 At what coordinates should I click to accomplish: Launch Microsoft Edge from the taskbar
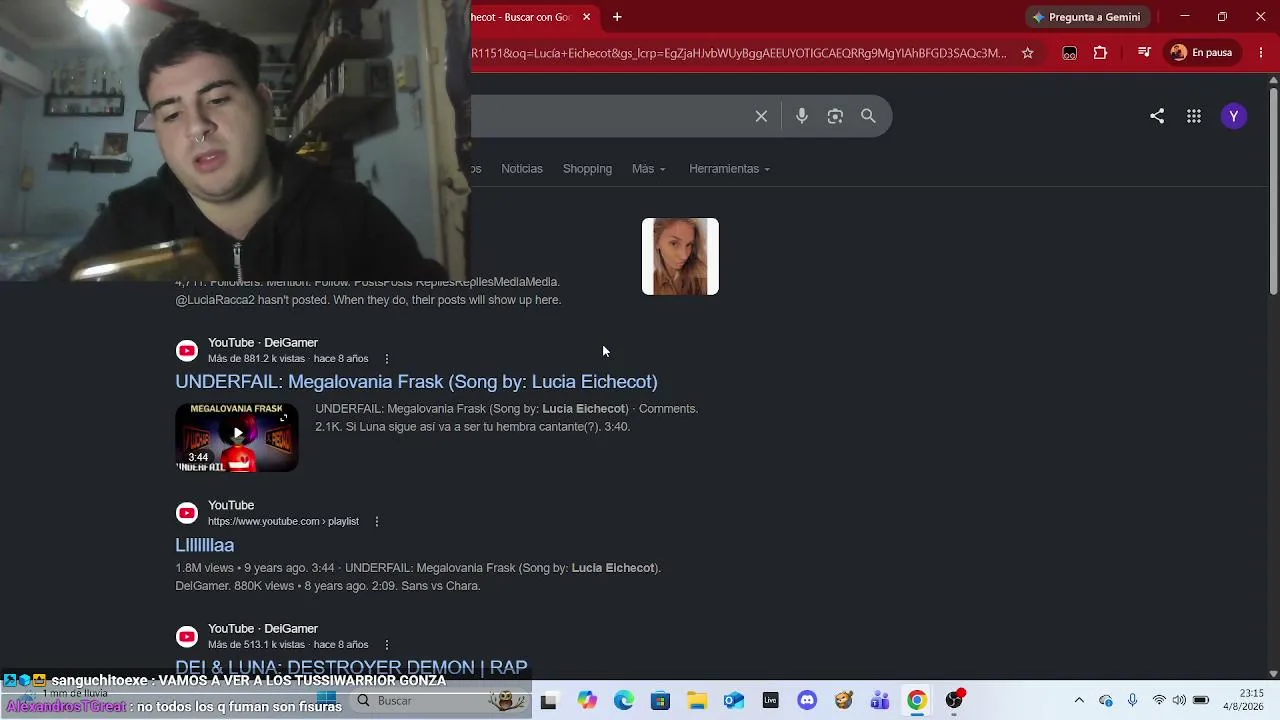coord(624,701)
